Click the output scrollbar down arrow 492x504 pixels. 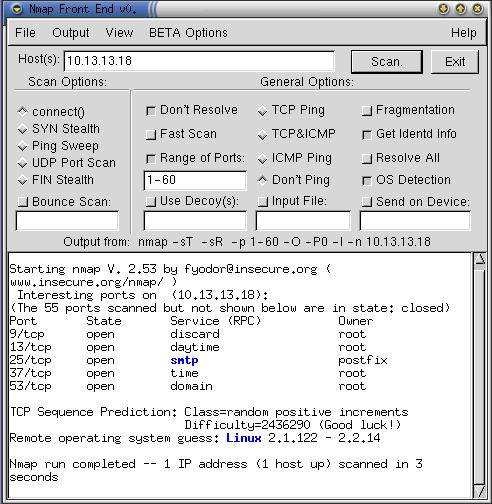click(x=480, y=491)
